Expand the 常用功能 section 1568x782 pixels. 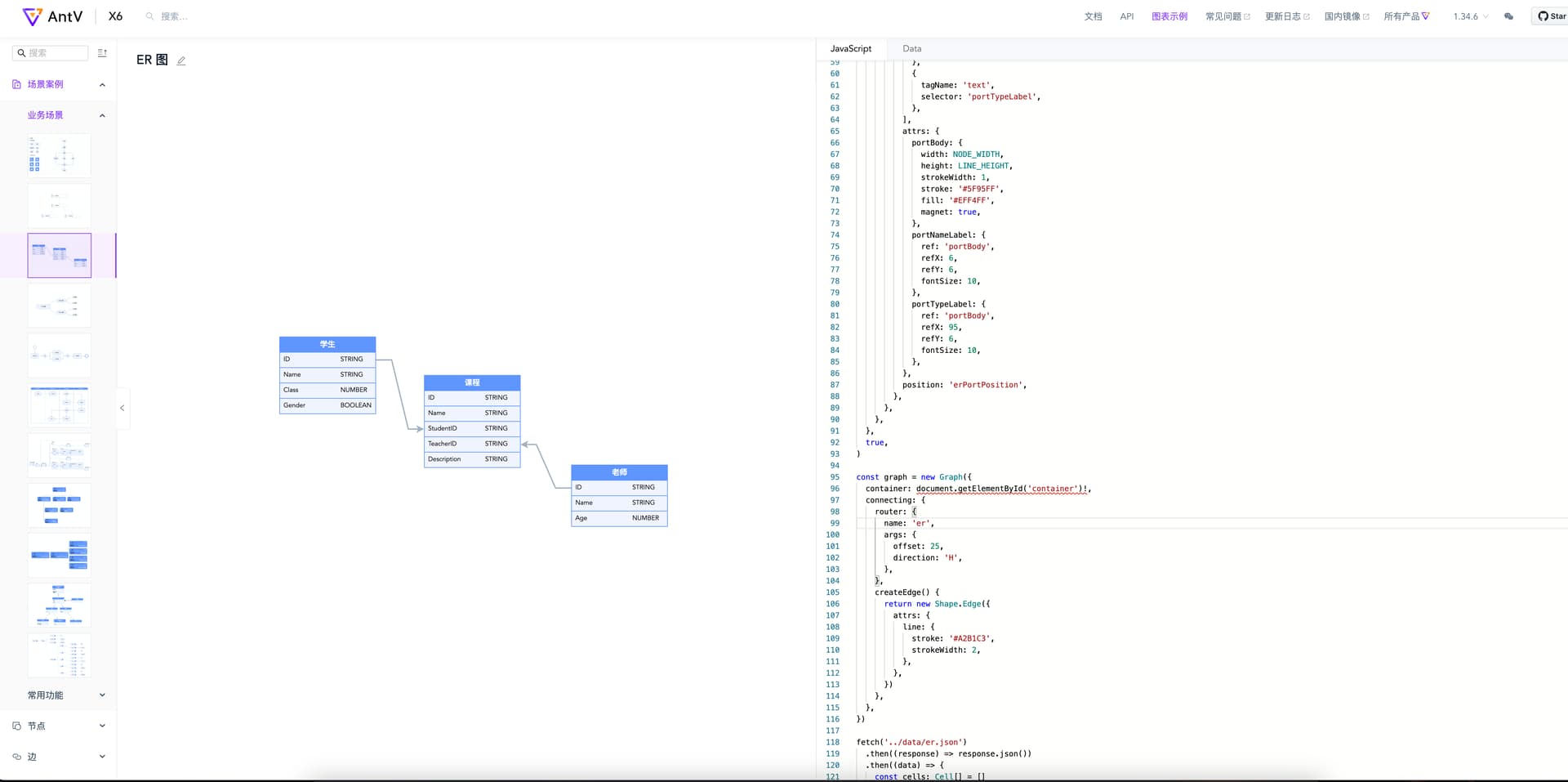tap(102, 695)
